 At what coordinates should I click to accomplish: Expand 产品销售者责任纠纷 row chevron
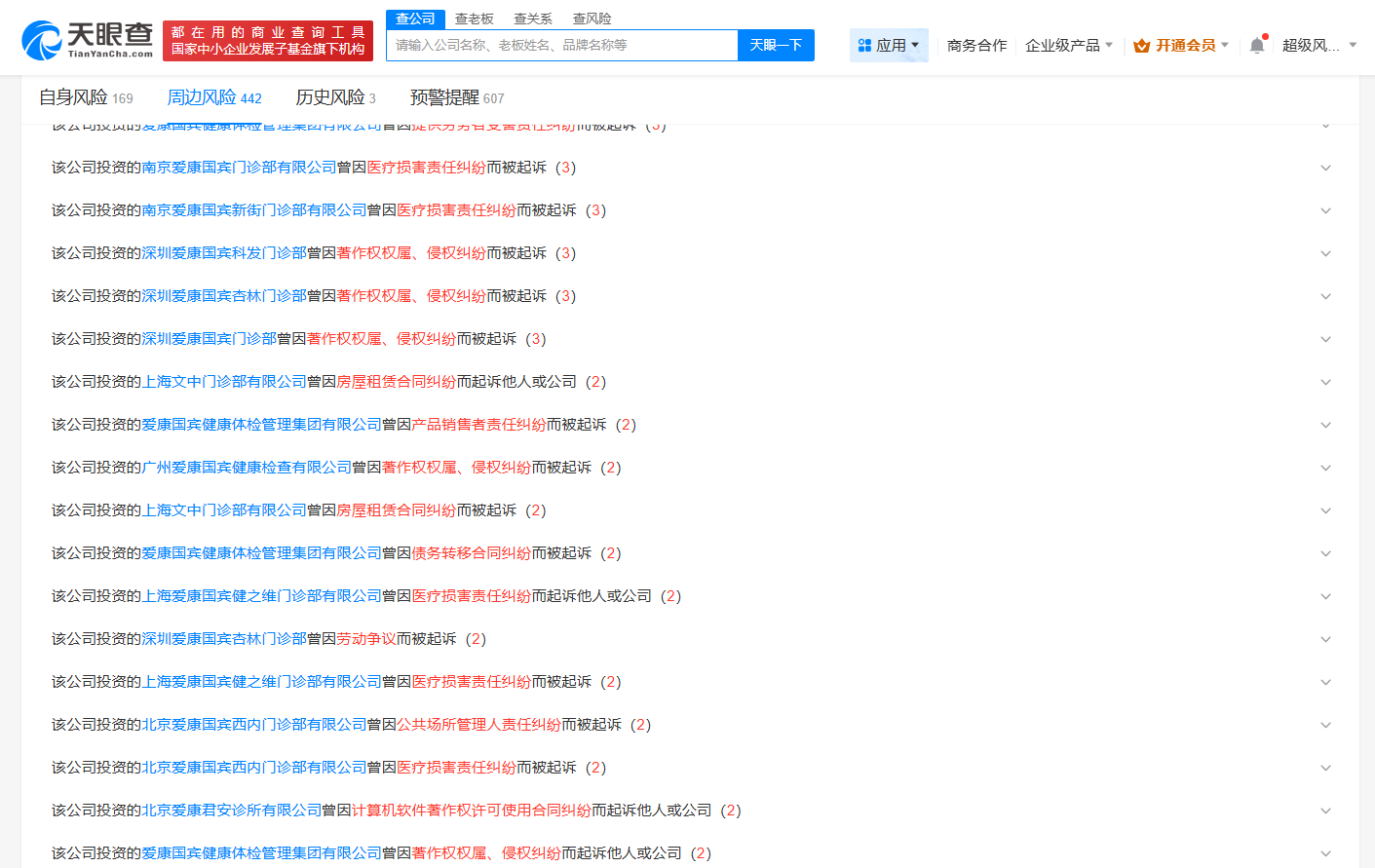pyautogui.click(x=1325, y=425)
